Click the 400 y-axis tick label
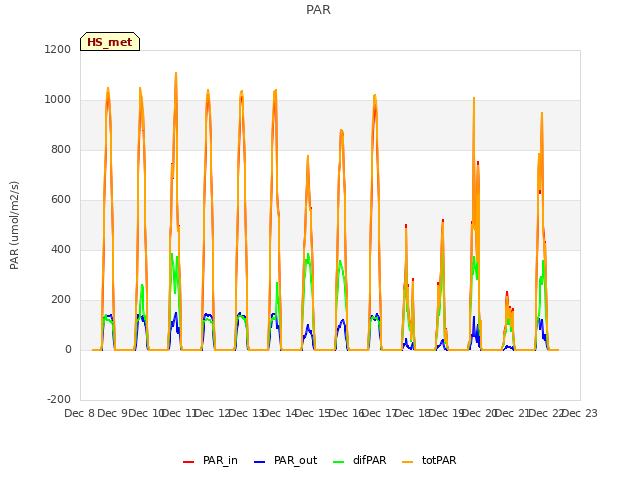Viewport: 640px width, 480px height. [61, 249]
